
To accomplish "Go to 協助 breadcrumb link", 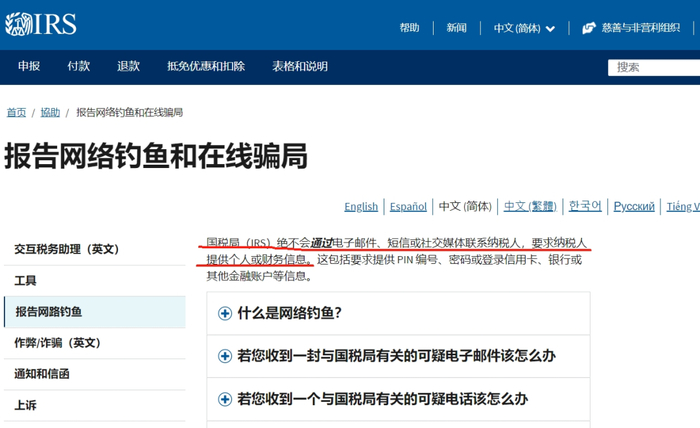I will pyautogui.click(x=50, y=112).
